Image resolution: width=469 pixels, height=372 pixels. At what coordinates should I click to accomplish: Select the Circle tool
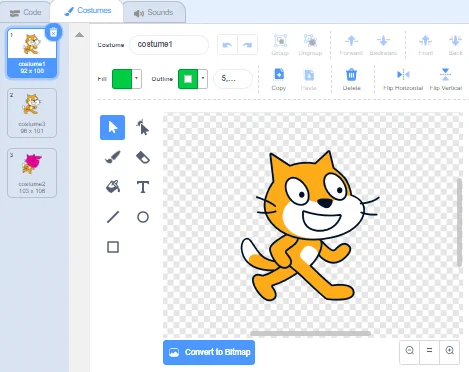pyautogui.click(x=143, y=217)
